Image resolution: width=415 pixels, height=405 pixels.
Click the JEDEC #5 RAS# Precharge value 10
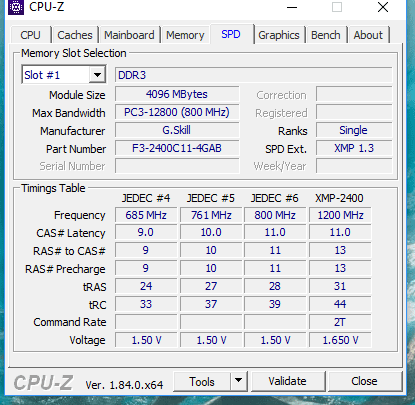(211, 268)
